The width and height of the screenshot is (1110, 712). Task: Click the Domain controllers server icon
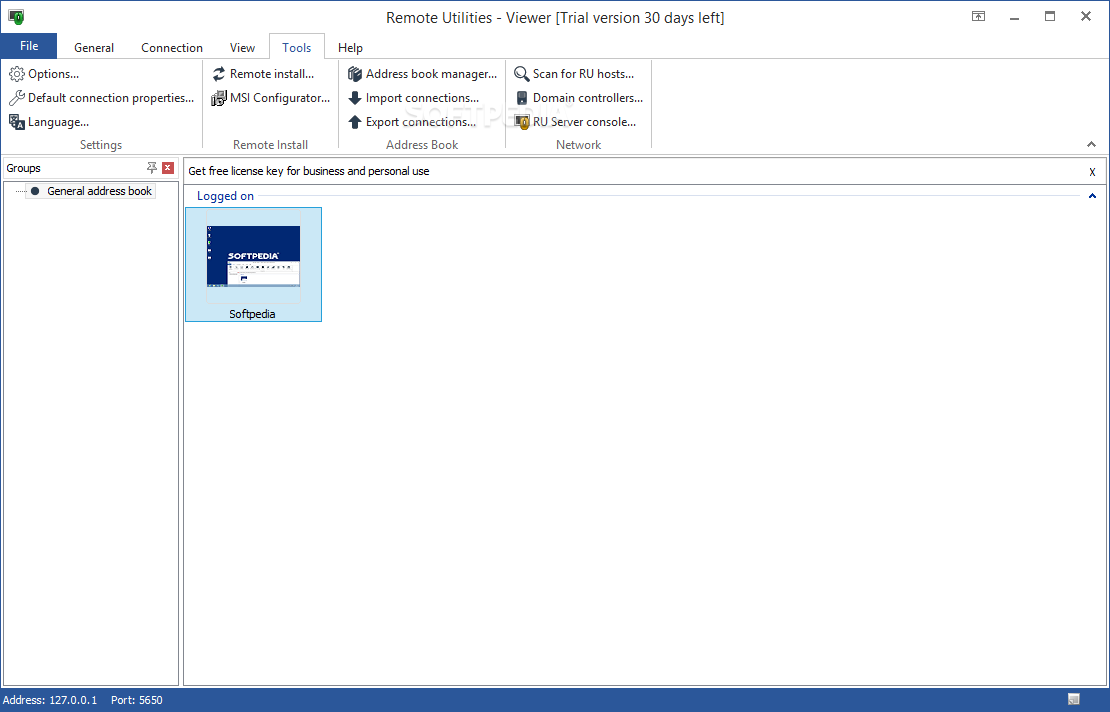522,98
